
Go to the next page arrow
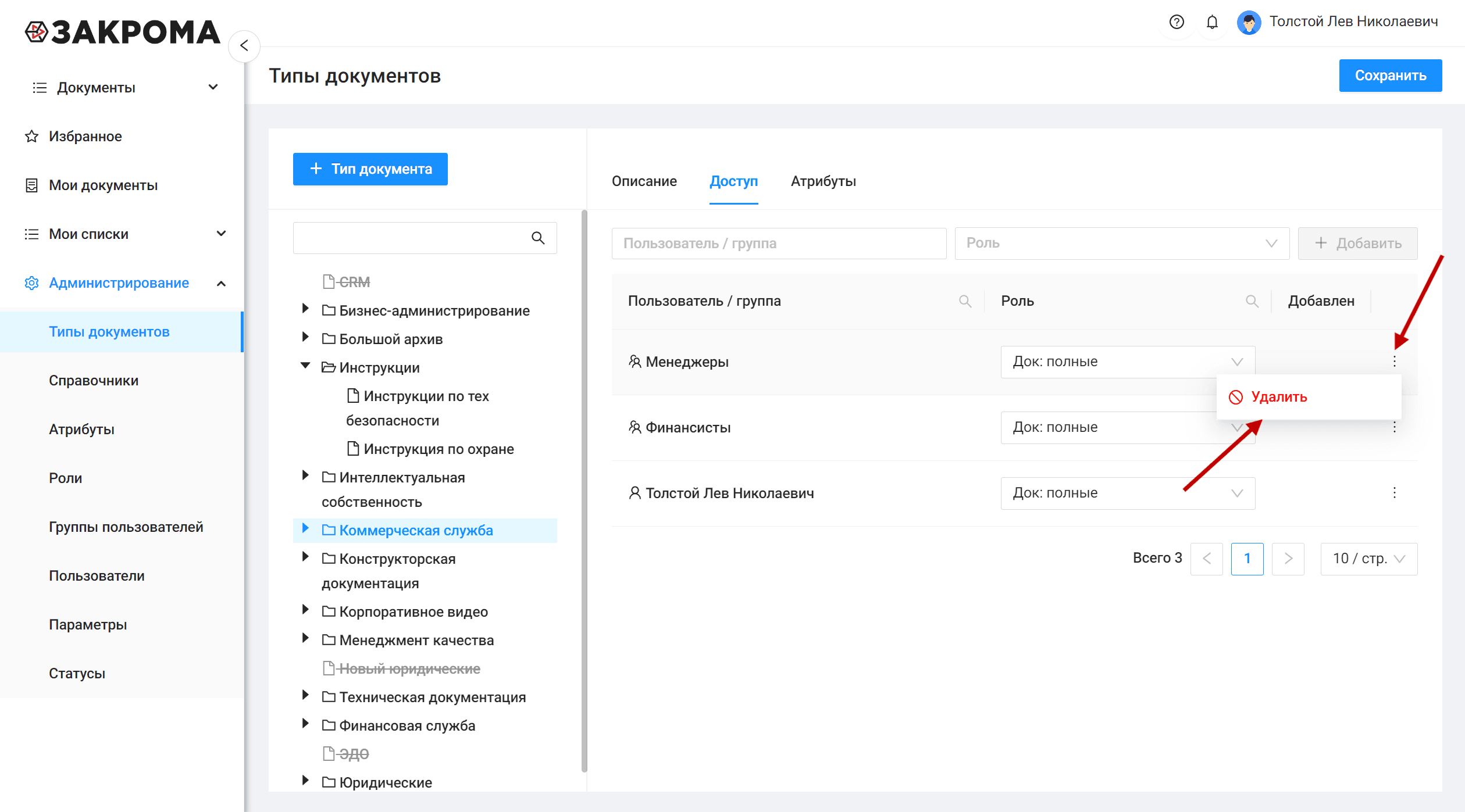click(1288, 559)
